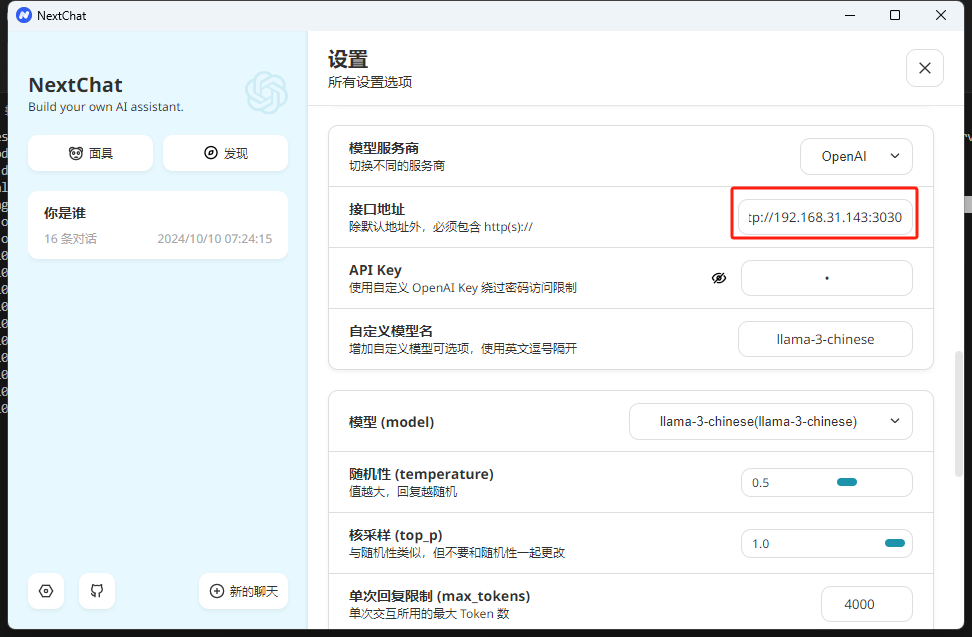Click the endpoint address input field

(x=825, y=217)
